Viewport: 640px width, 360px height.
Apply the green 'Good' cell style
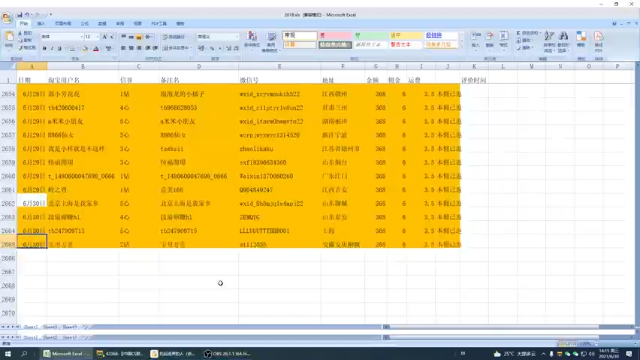370,36
